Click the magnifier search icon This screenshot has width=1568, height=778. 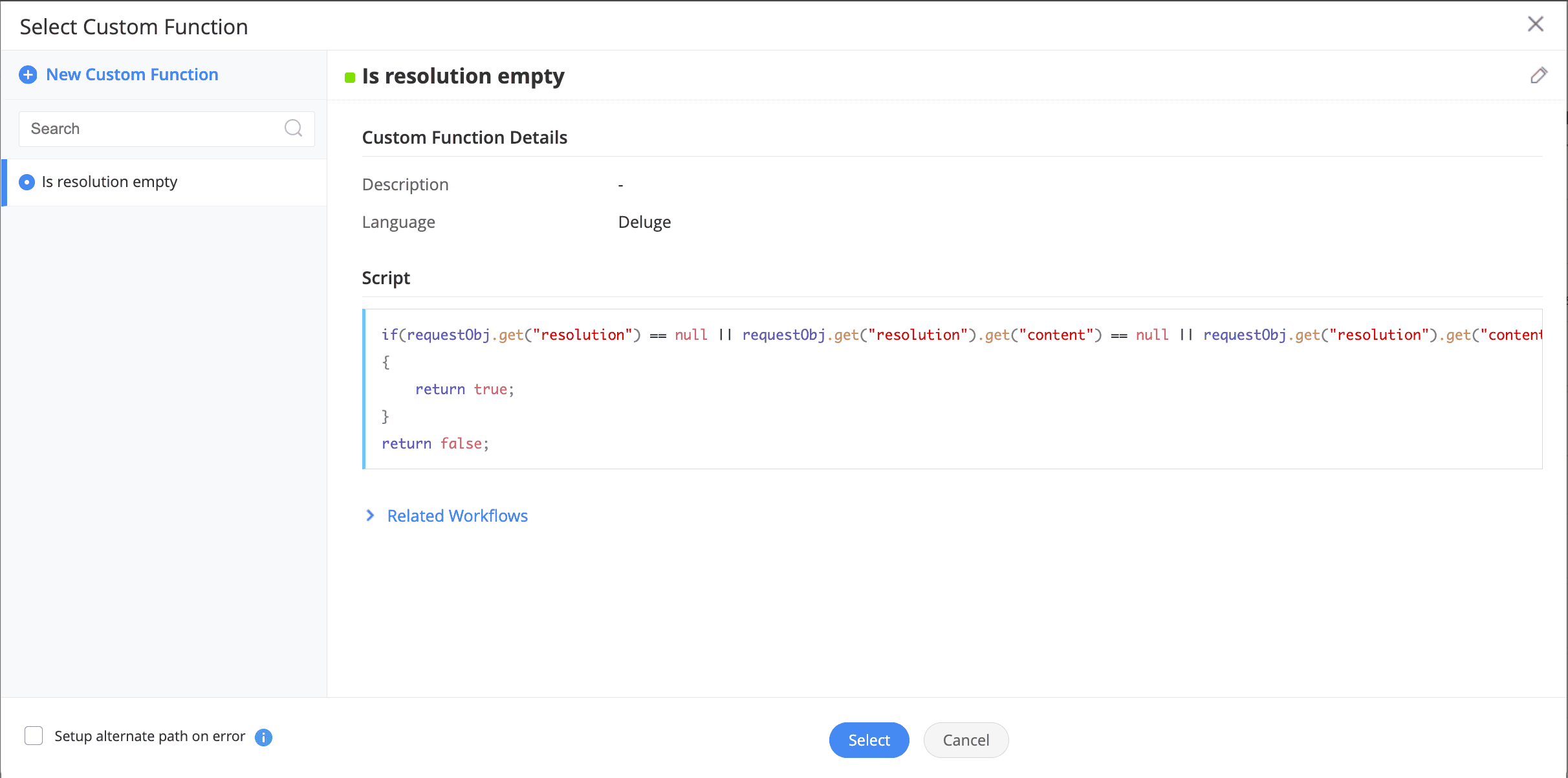point(293,128)
